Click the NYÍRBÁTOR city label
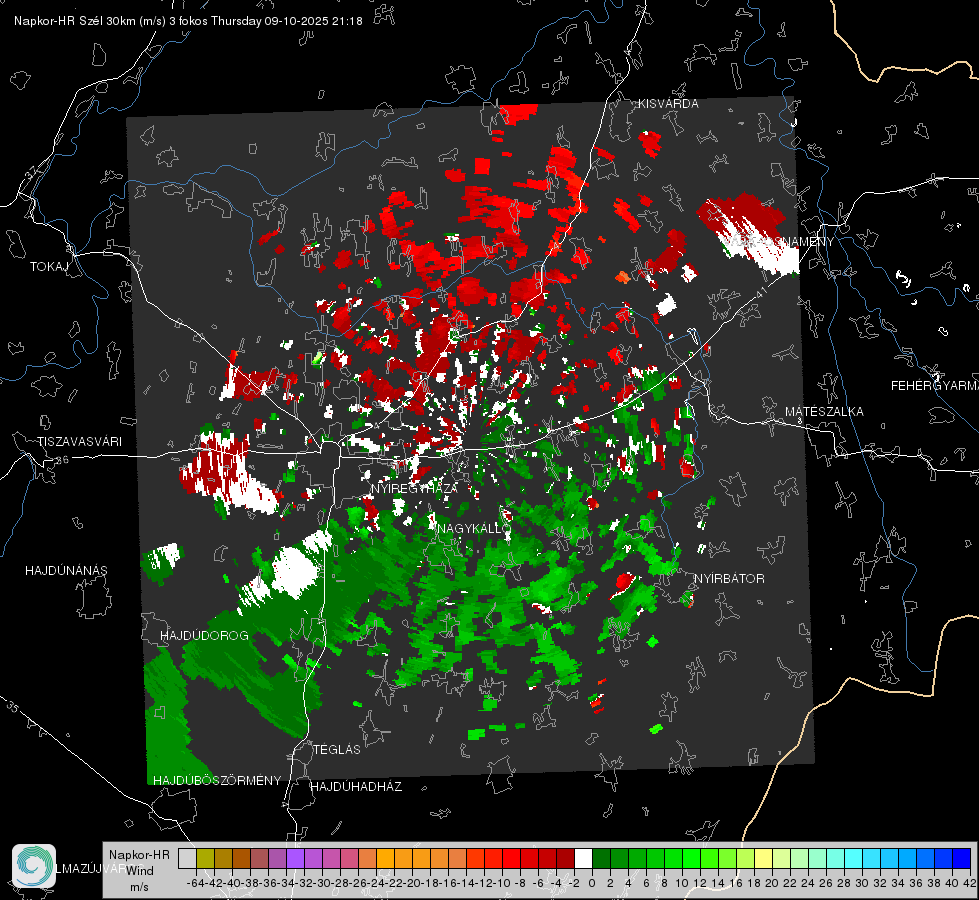The height and width of the screenshot is (900, 979). (729, 579)
